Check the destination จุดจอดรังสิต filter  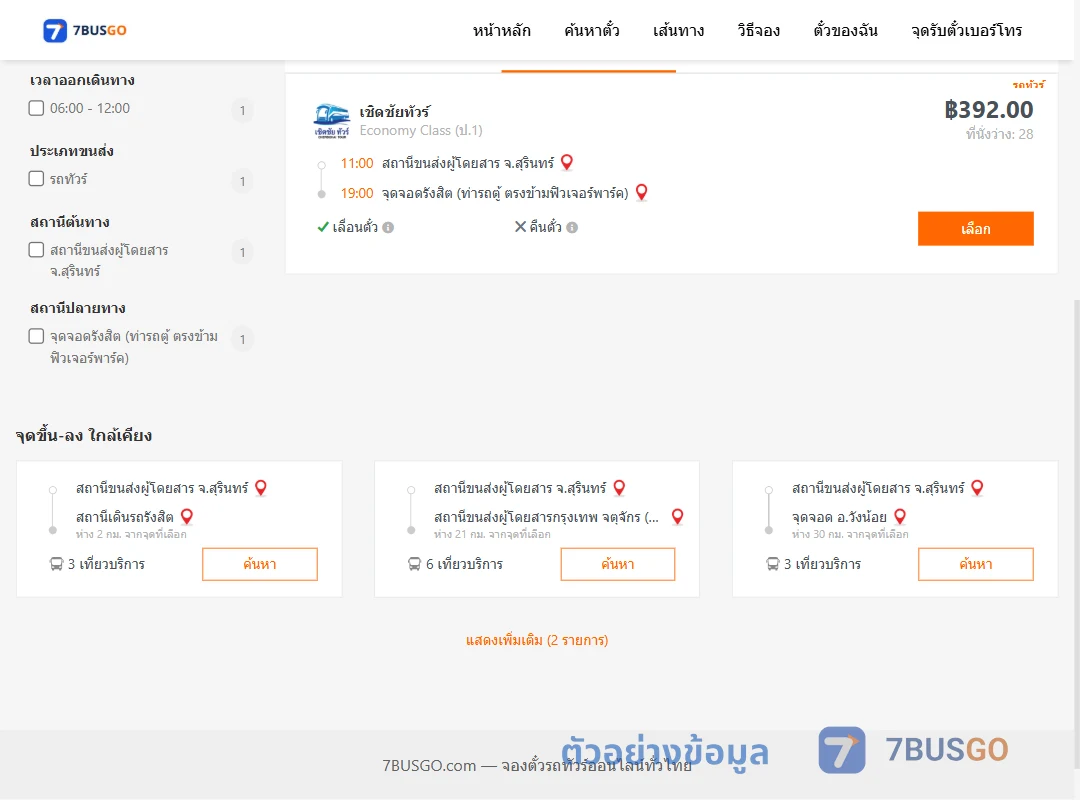[x=37, y=336]
